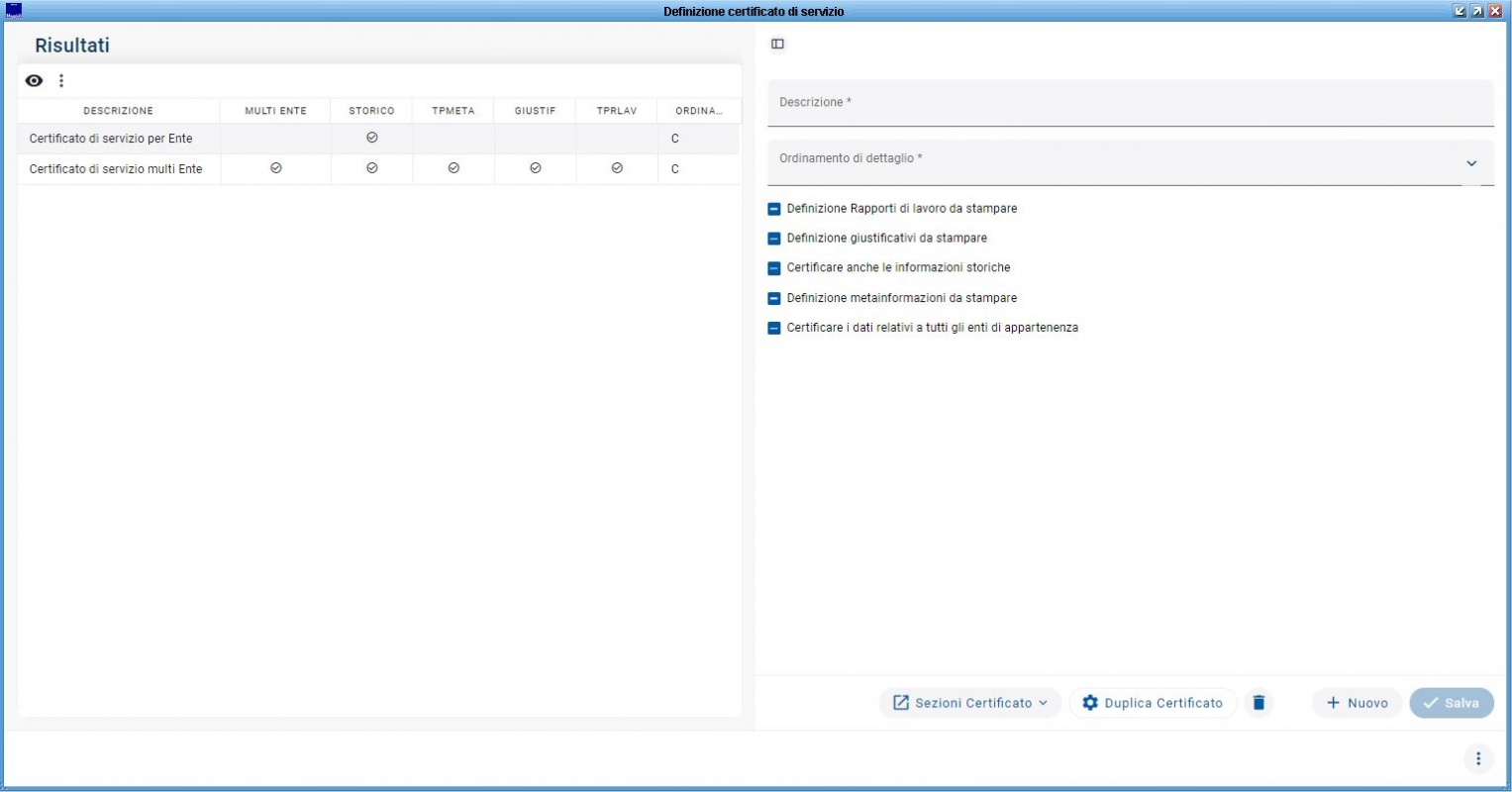Enable Definizione giustificativi da stampare checkbox
Image resolution: width=1512 pixels, height=792 pixels.
click(x=774, y=239)
